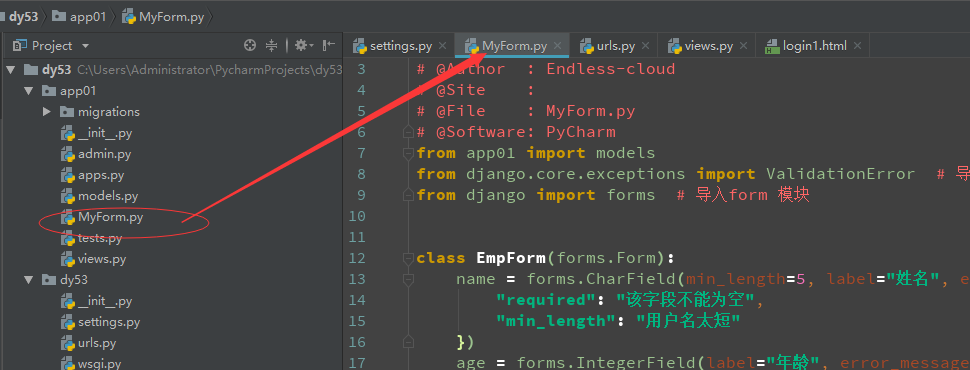Select __init__.py under inner dy53 folder
The height and width of the screenshot is (370, 970).
pos(105,301)
